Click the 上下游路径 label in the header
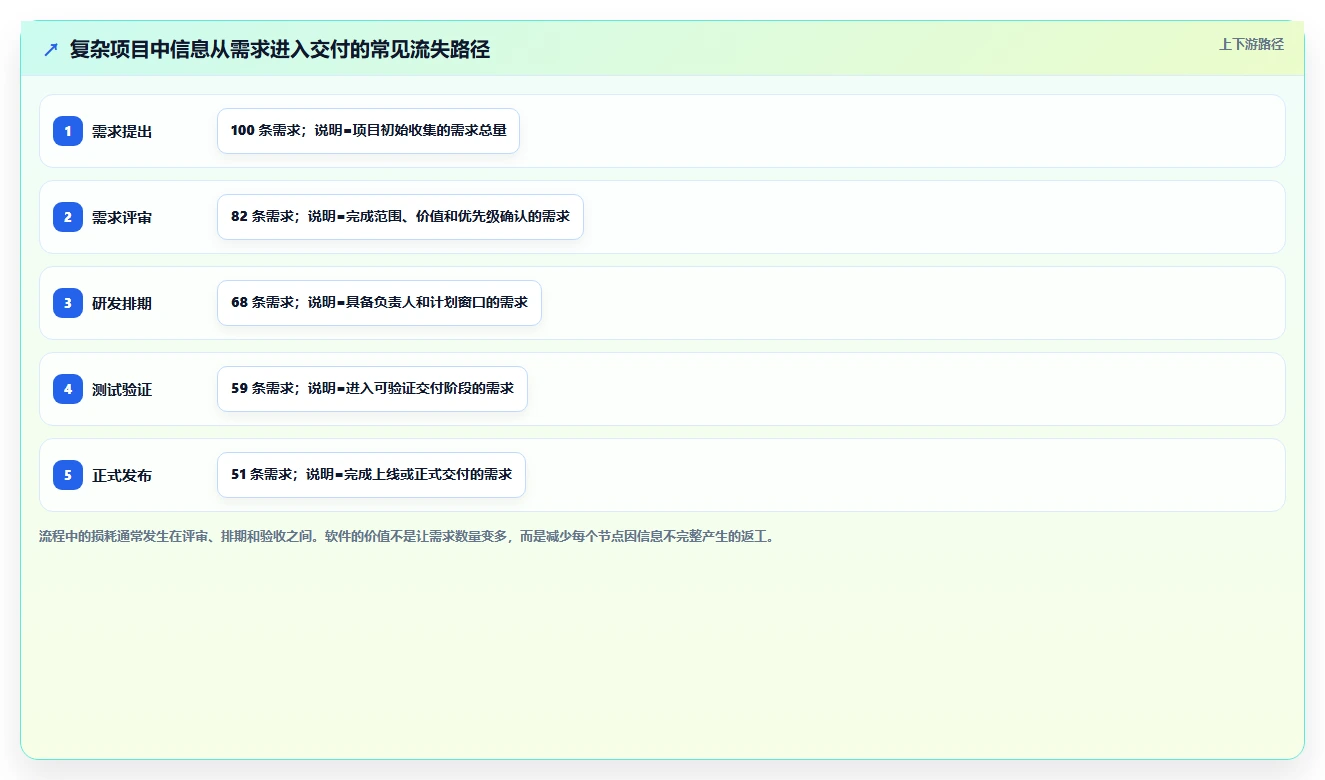 [1251, 44]
